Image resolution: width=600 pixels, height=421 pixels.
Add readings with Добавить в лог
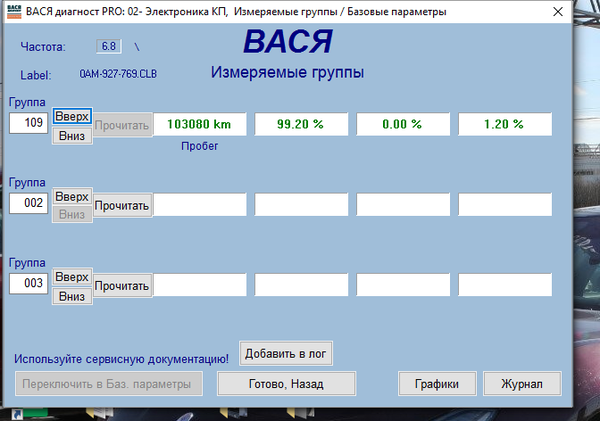[286, 354]
